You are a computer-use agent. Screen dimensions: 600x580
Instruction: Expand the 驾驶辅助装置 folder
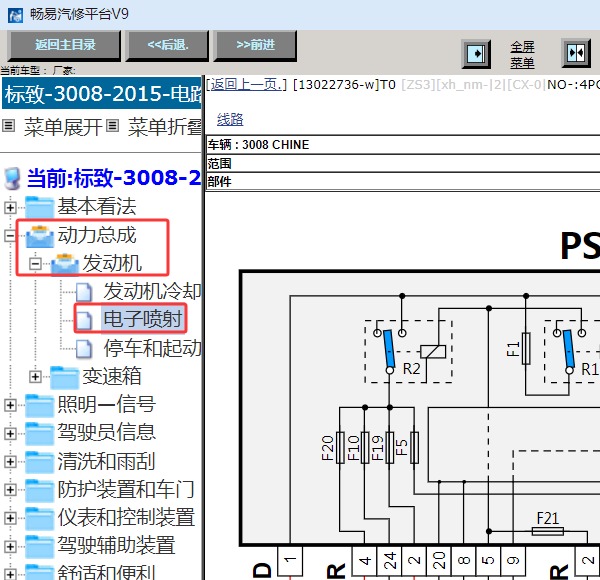click(10, 547)
